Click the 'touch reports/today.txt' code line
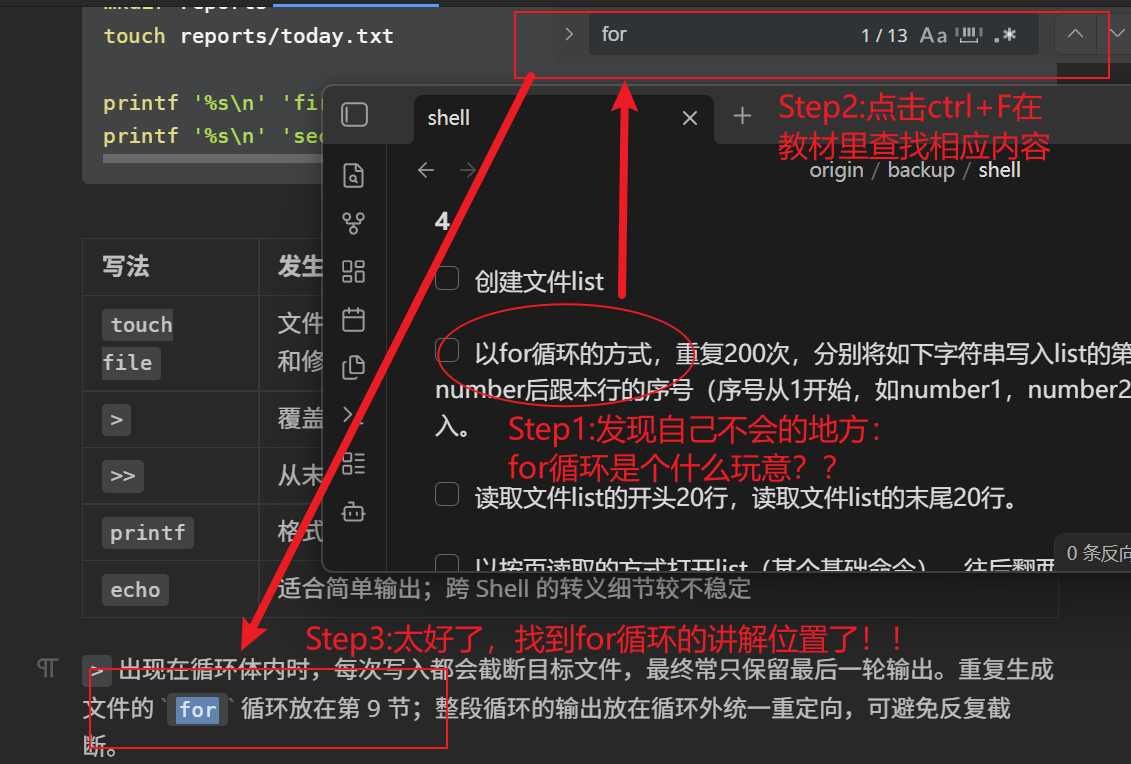Image resolution: width=1131 pixels, height=764 pixels. click(x=248, y=36)
